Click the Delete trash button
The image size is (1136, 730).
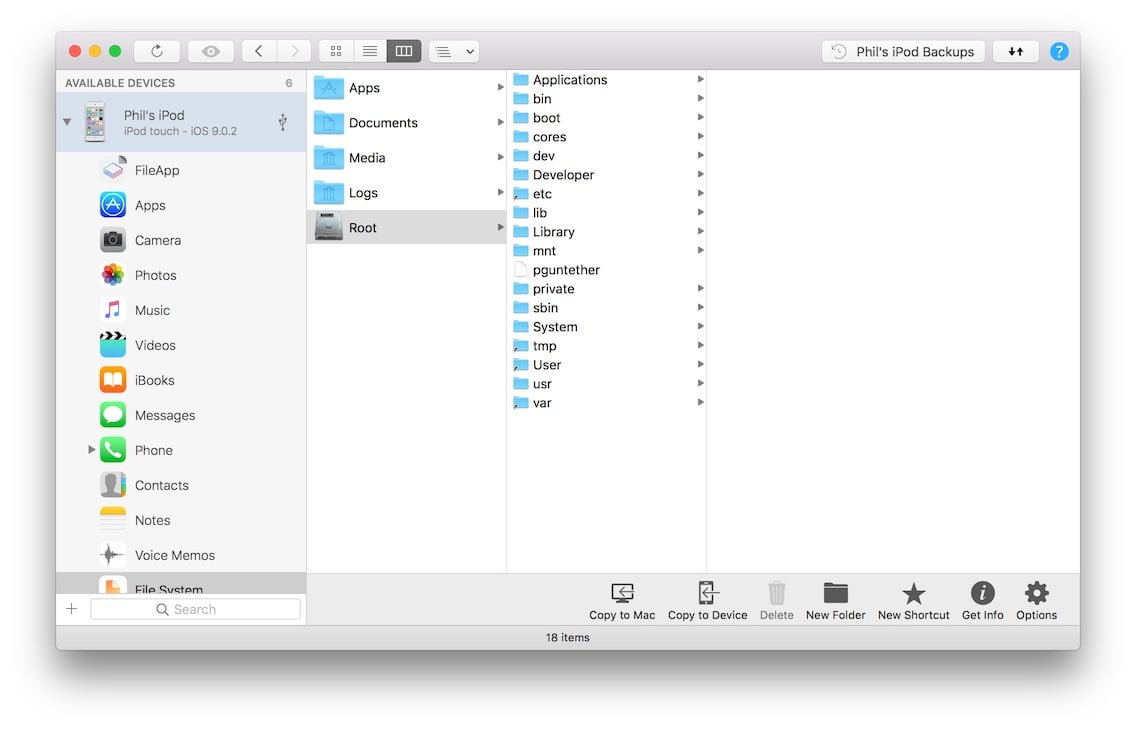[x=776, y=601]
